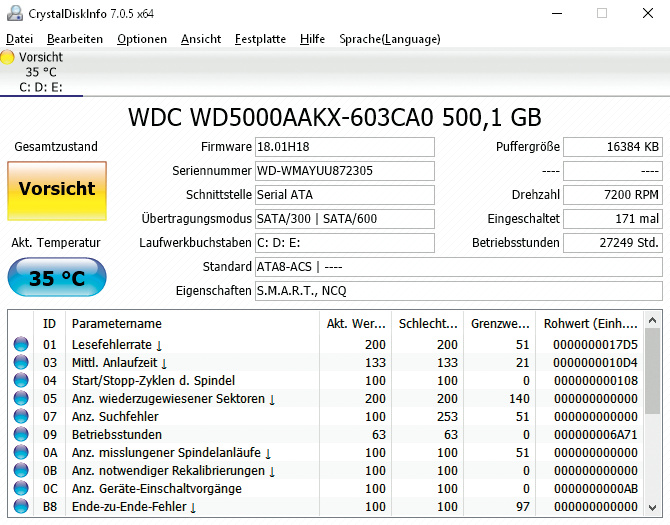Click the Schlecht... column header

428,323
